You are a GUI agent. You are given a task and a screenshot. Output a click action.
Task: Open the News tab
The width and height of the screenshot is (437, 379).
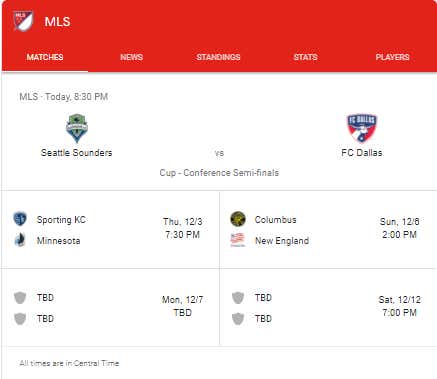point(132,57)
